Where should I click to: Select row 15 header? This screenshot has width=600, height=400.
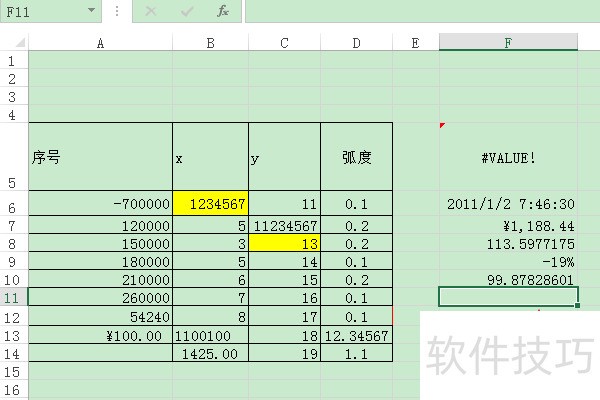(x=12, y=371)
